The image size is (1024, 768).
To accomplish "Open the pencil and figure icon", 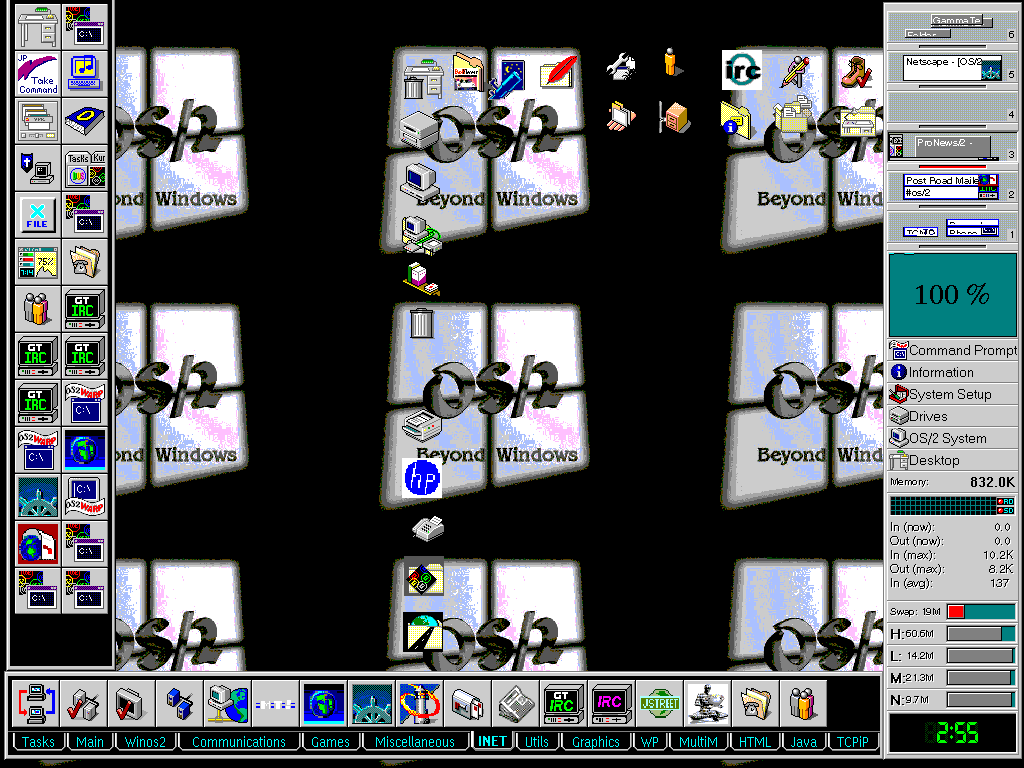I will (796, 72).
